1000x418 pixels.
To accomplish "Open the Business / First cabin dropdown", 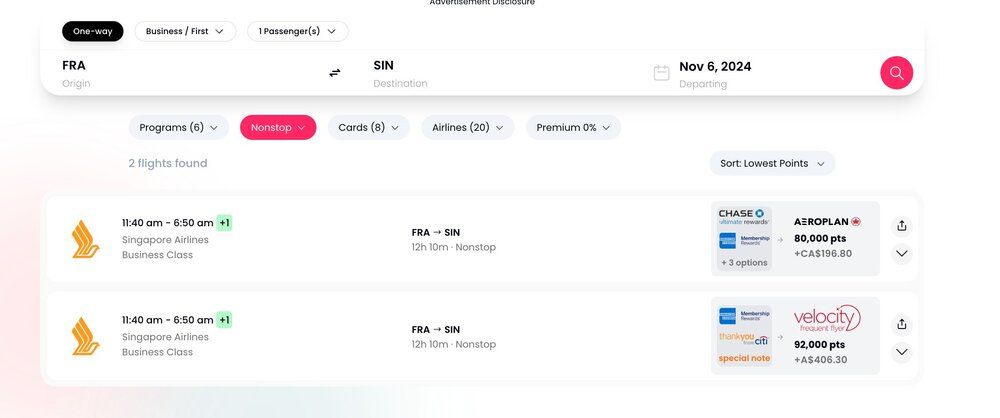I will (185, 31).
